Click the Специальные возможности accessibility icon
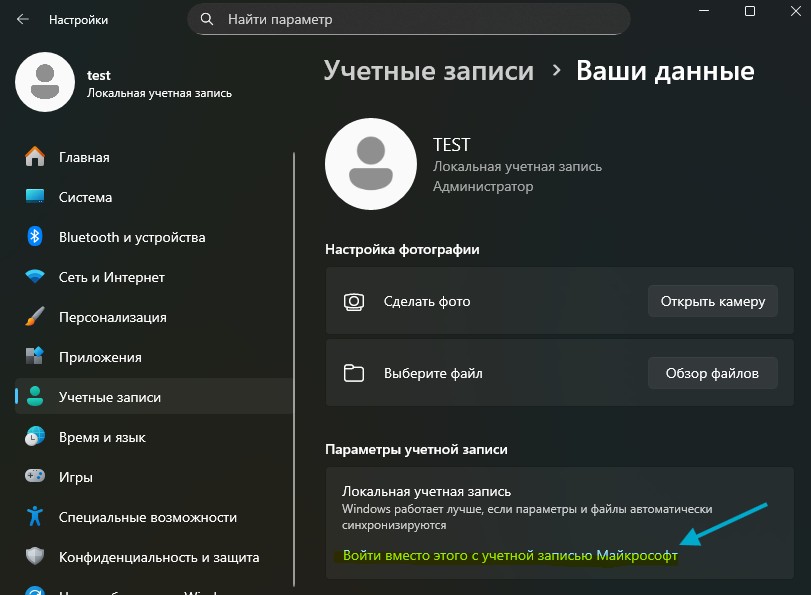This screenshot has height=595, width=811. coord(35,517)
